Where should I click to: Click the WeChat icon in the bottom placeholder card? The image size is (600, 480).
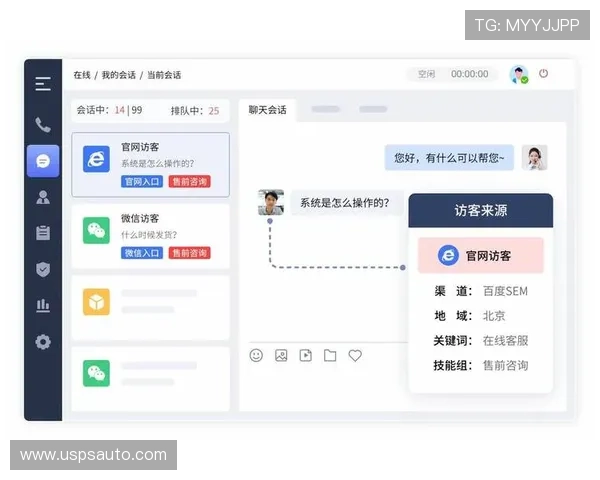click(x=96, y=373)
